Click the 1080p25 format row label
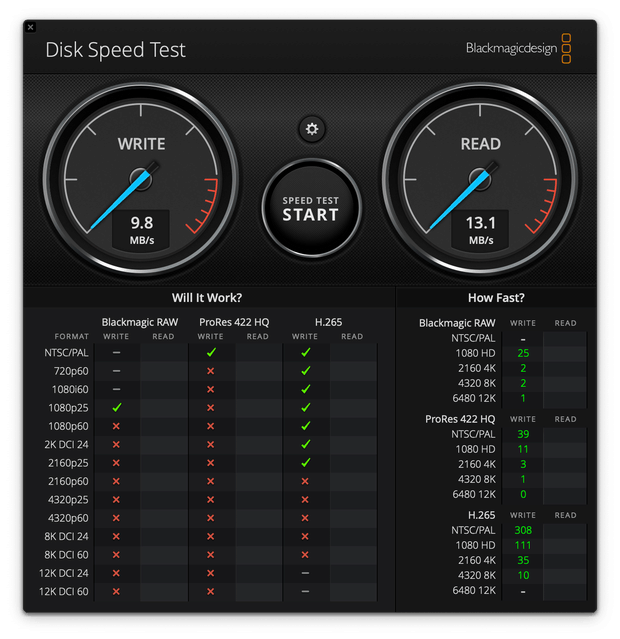Viewport: 620px width, 639px height. click(x=68, y=408)
